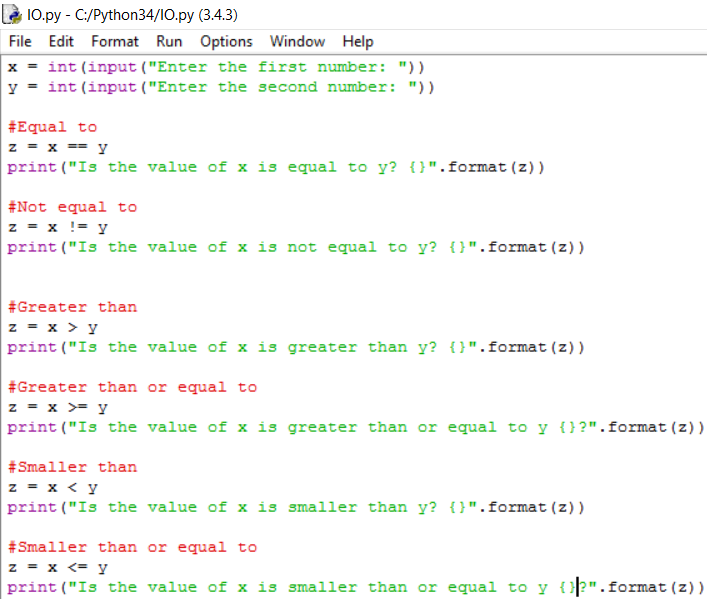The image size is (707, 599).
Task: Click the line 'z = x < y'
Action: [53, 487]
